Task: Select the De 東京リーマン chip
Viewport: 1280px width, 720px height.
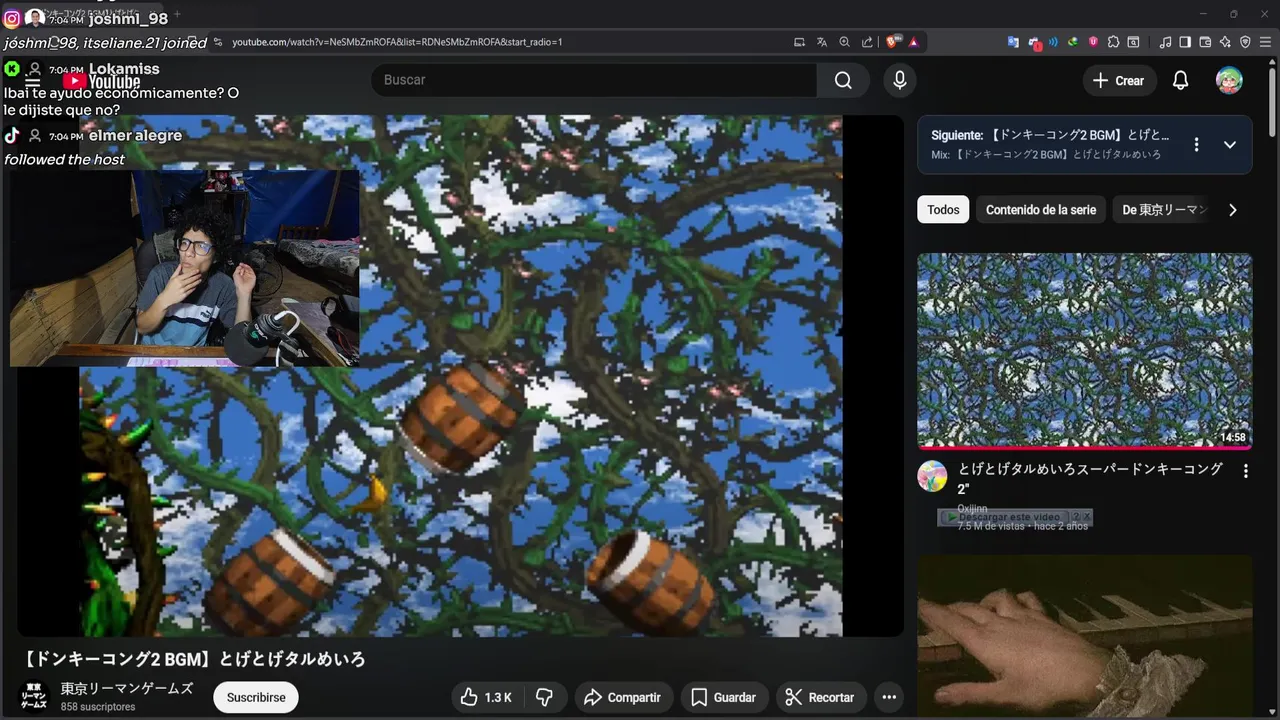Action: click(1165, 210)
